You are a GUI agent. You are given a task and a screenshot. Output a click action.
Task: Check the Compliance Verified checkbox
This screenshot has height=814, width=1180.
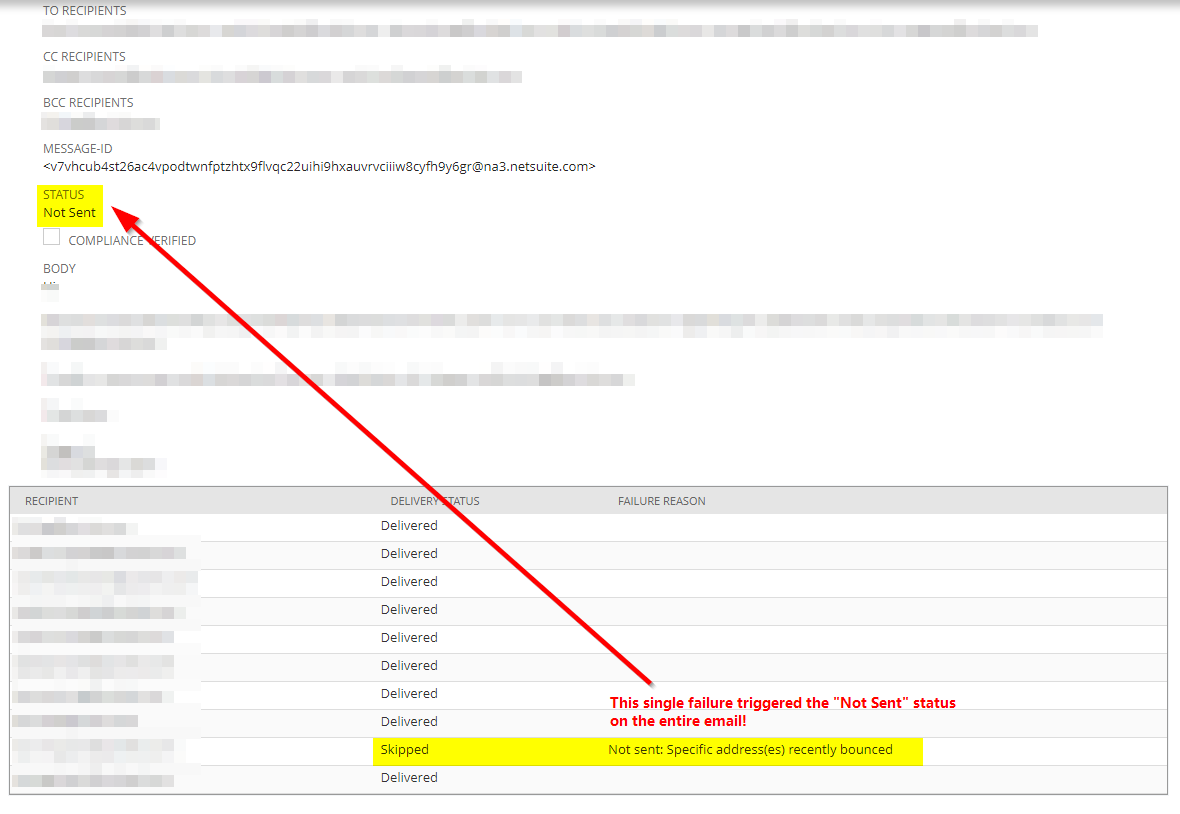51,237
